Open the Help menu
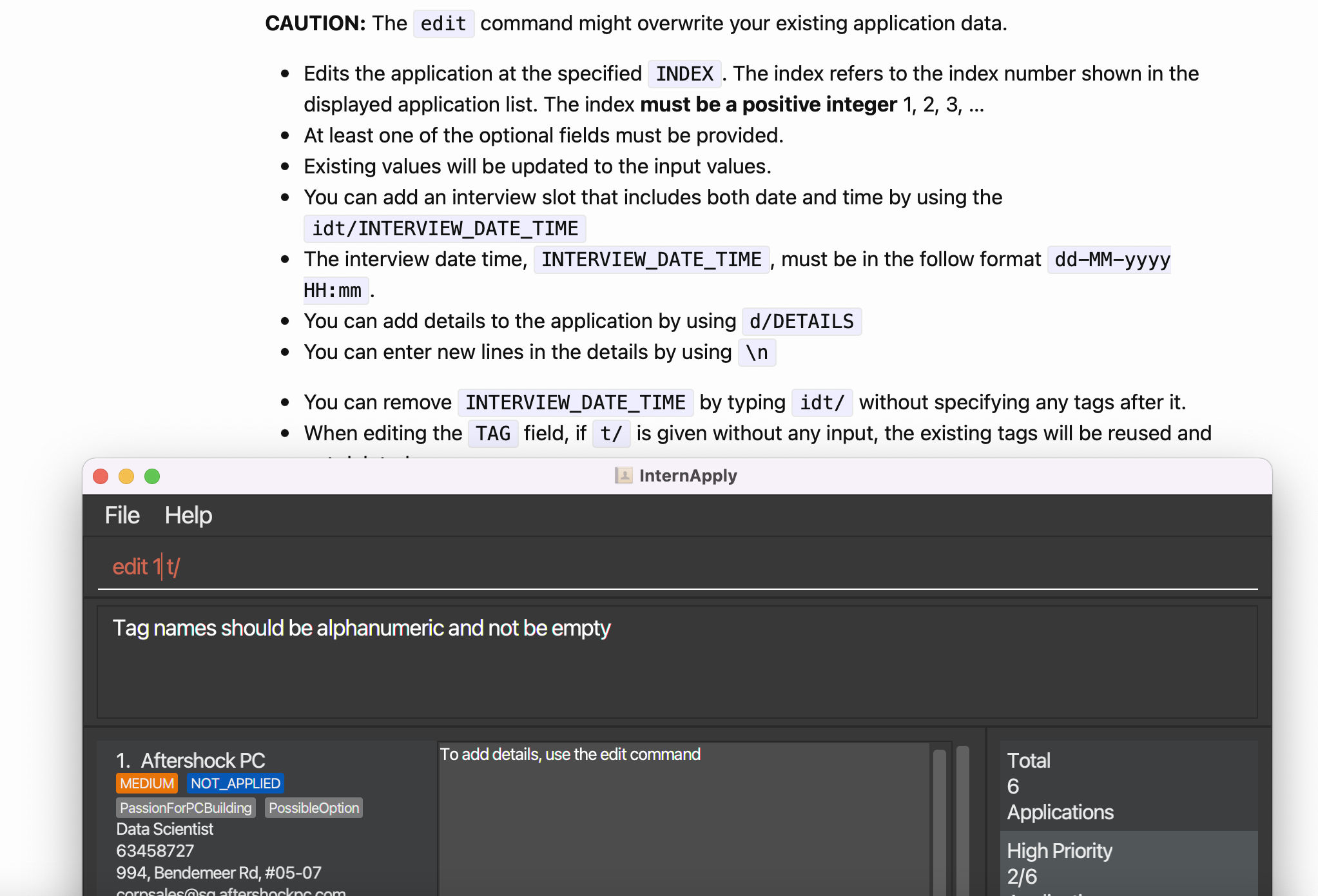1318x896 pixels. click(188, 515)
